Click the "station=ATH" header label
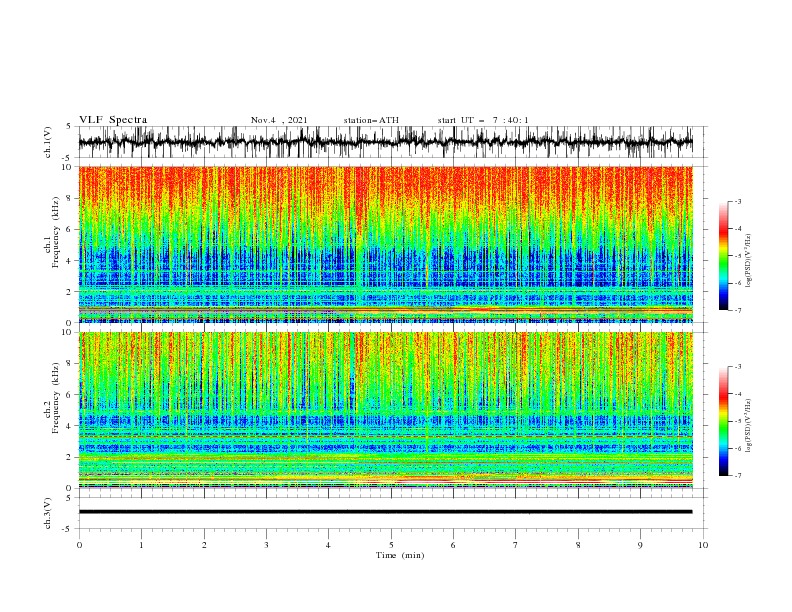The image size is (792, 612). (371, 120)
